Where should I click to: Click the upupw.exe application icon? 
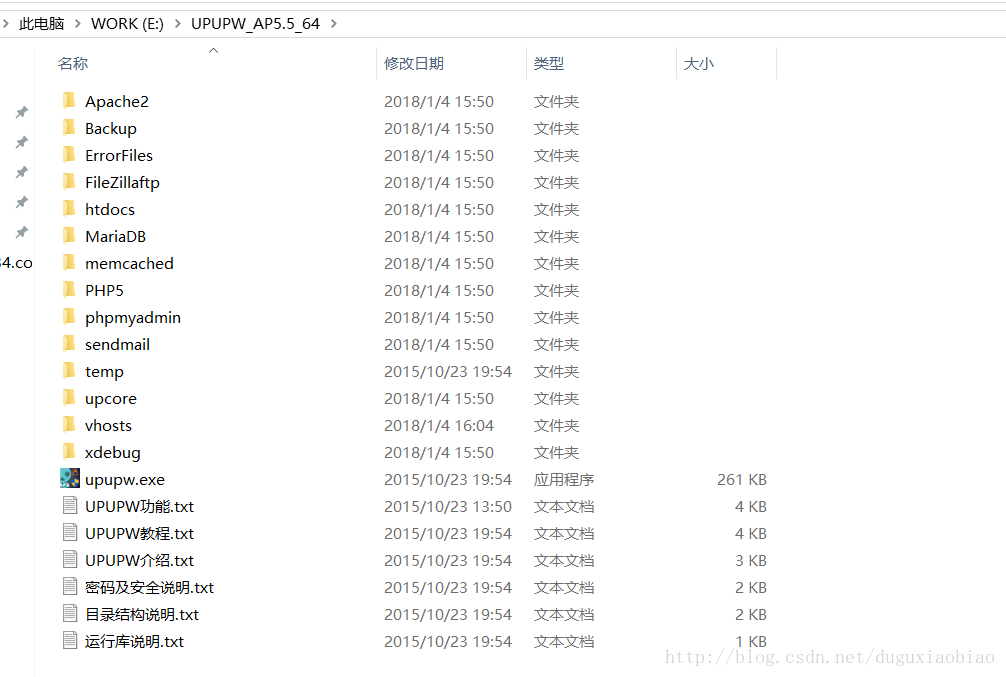pos(70,478)
